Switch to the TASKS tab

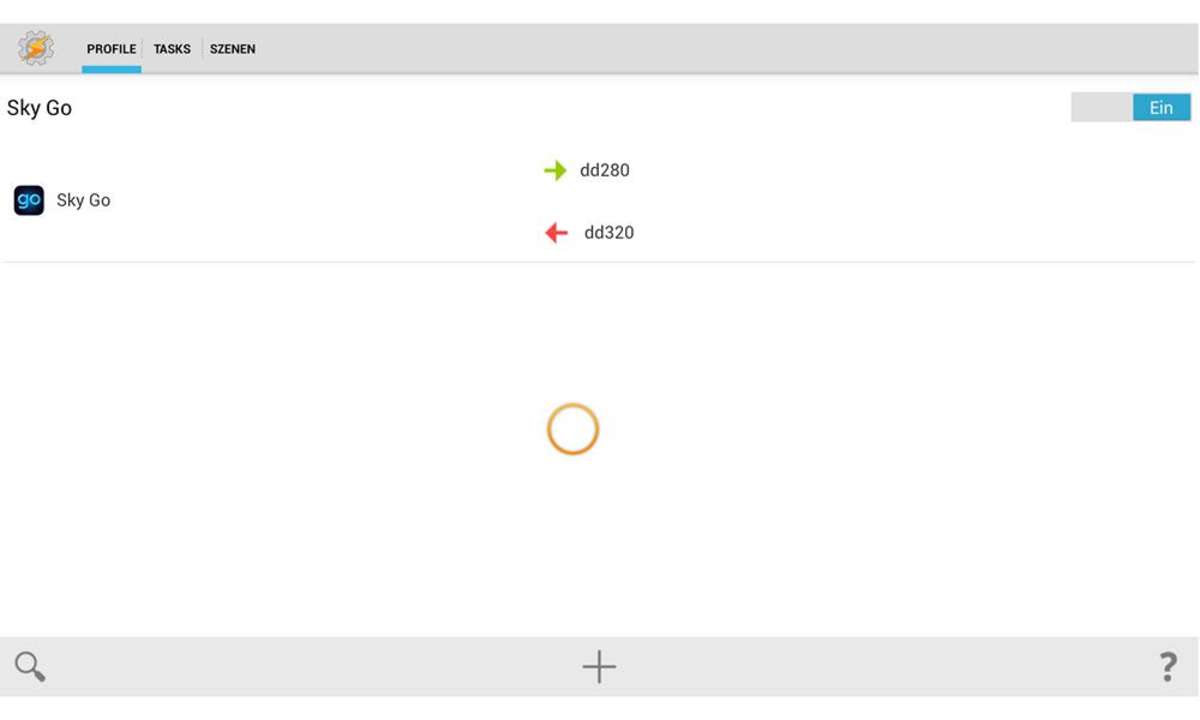[x=172, y=49]
